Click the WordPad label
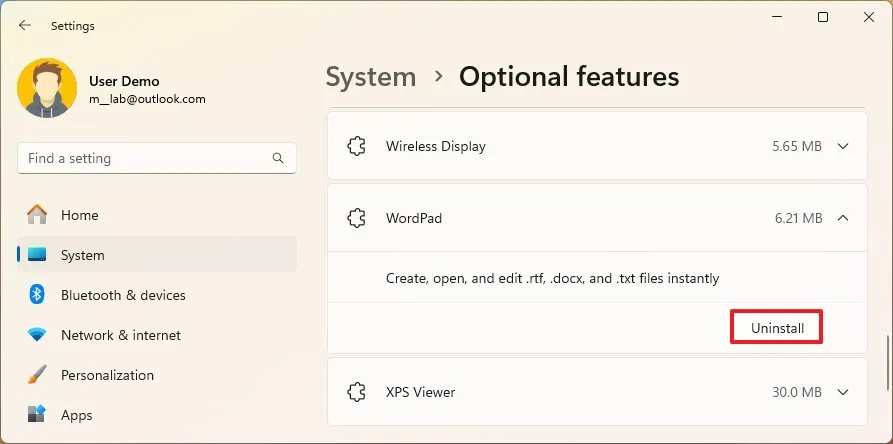 point(414,218)
